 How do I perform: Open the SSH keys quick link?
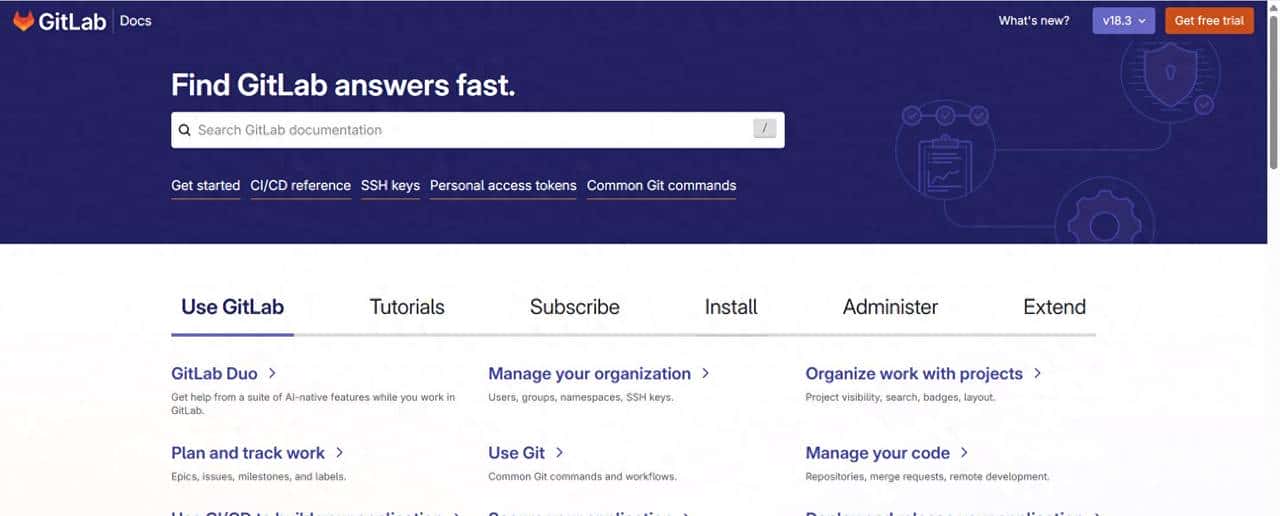390,186
